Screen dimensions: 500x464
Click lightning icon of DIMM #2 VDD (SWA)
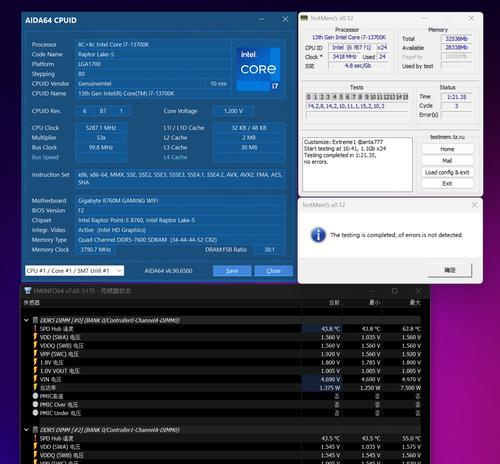tap(35, 447)
